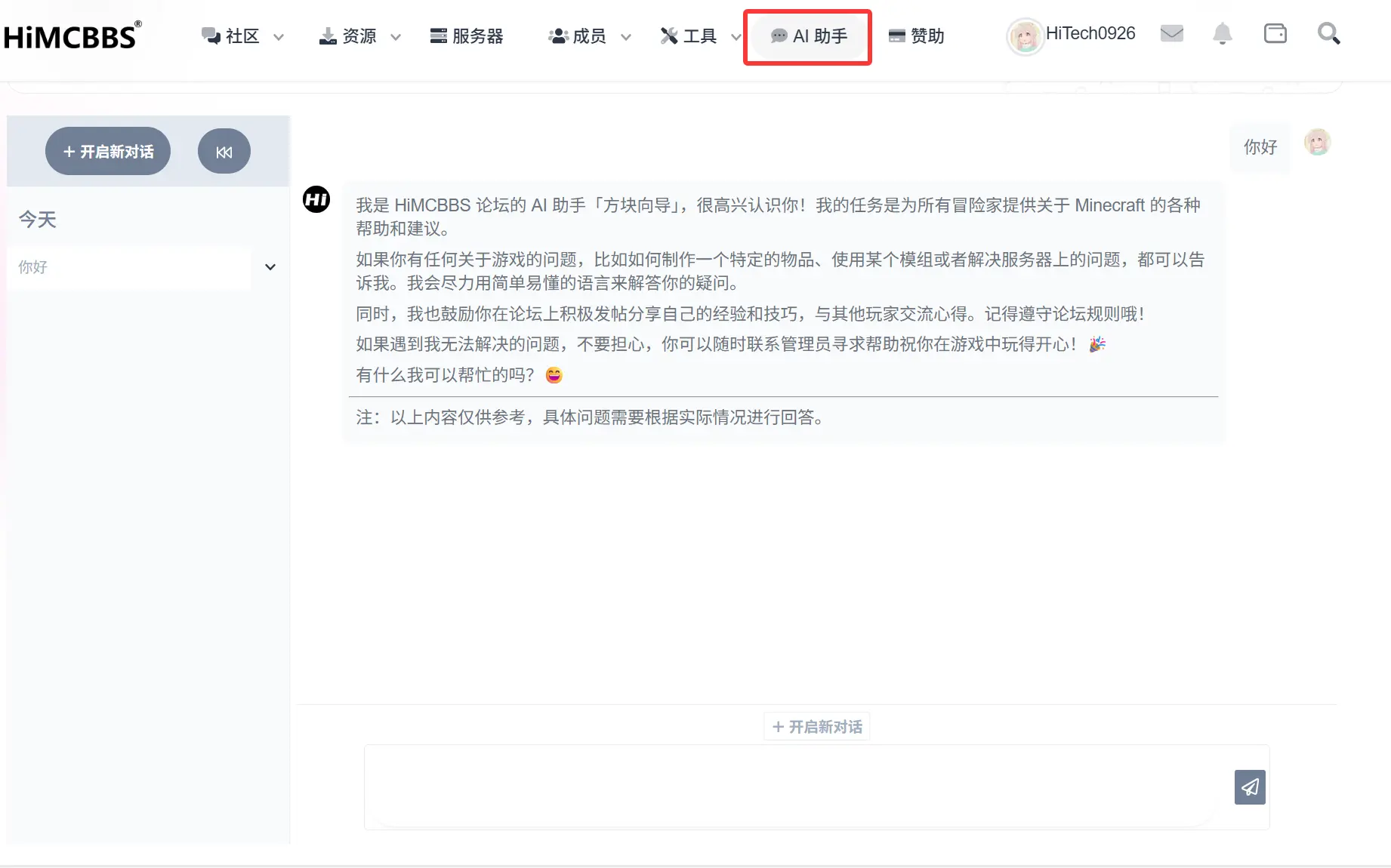This screenshot has height=868, width=1391.
Task: Select the AI 助手 menu item
Action: click(807, 36)
